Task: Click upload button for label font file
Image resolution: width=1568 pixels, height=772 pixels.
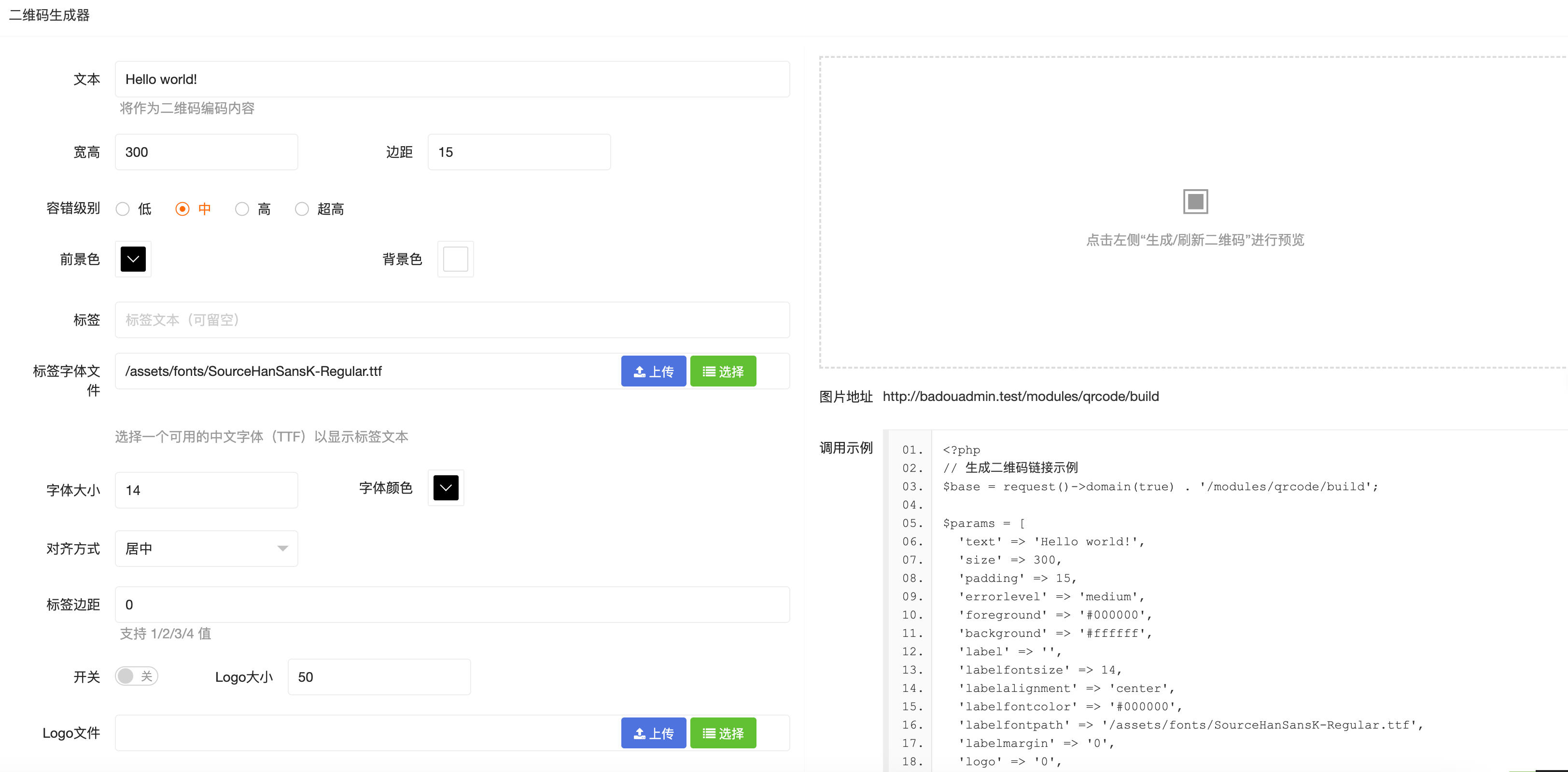Action: tap(653, 371)
